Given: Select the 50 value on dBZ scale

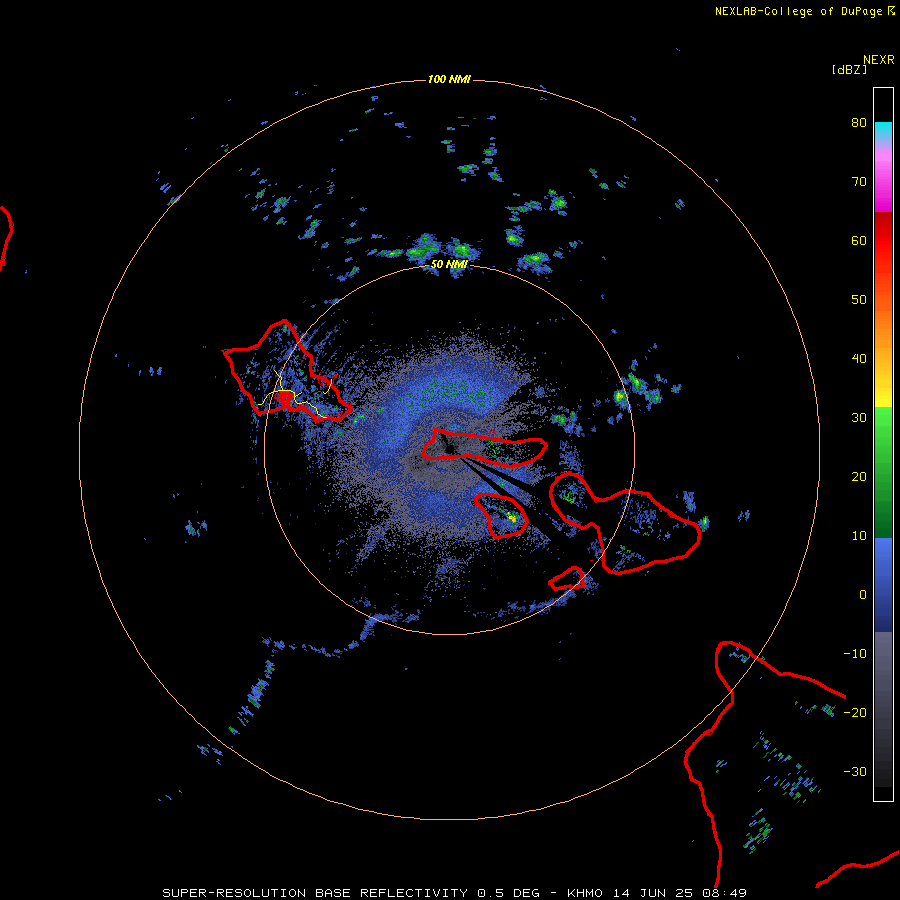Looking at the screenshot, I should click(x=859, y=300).
